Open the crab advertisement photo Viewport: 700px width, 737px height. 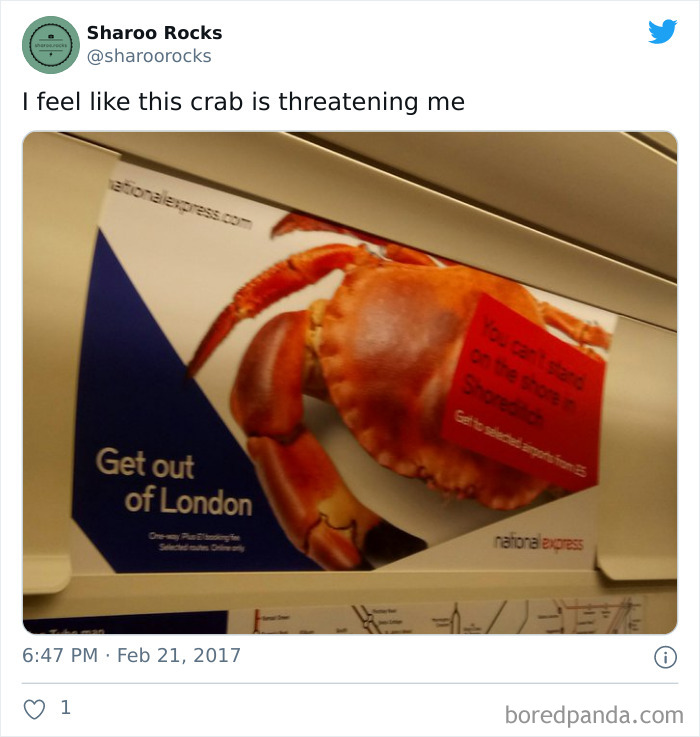tap(350, 383)
